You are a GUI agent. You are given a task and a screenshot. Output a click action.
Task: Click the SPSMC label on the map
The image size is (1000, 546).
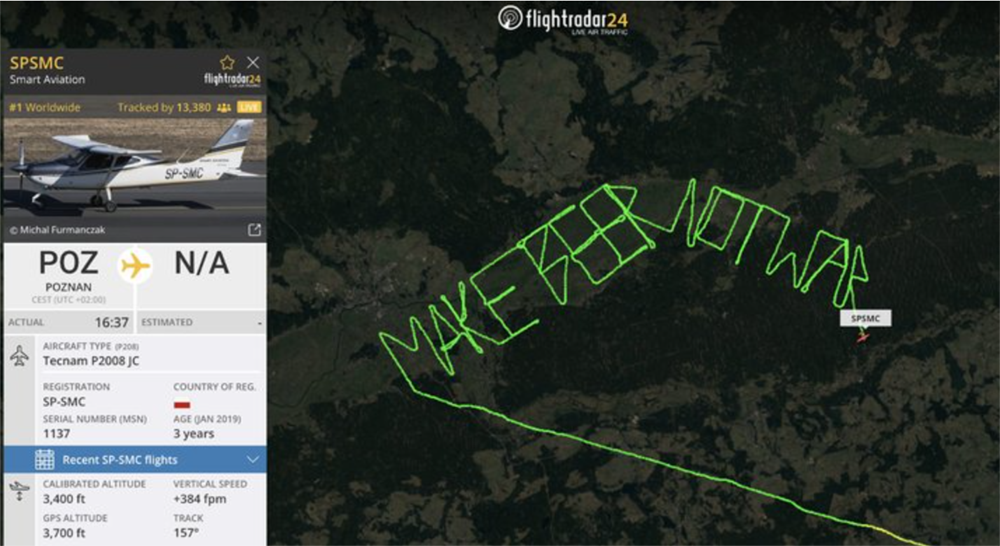(x=865, y=318)
